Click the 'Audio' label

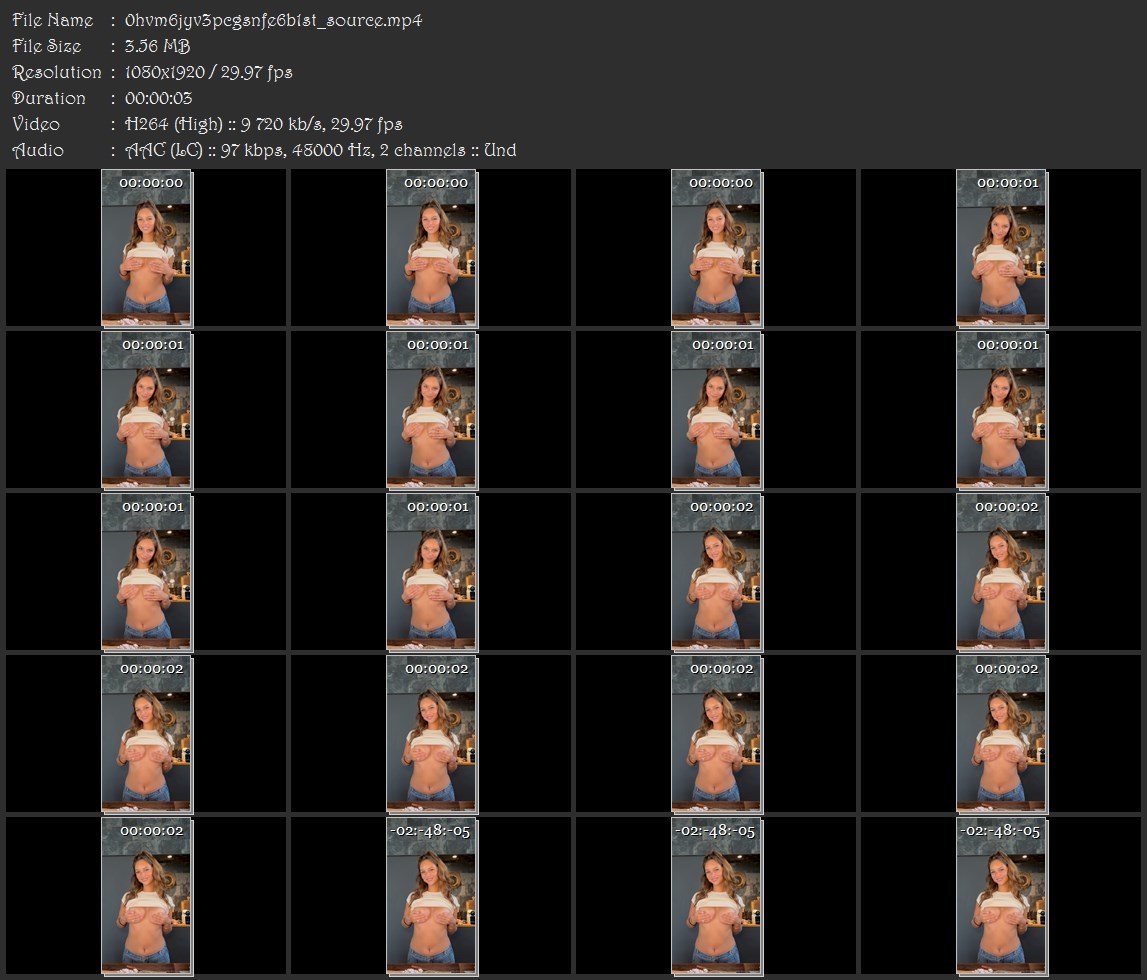click(x=38, y=150)
